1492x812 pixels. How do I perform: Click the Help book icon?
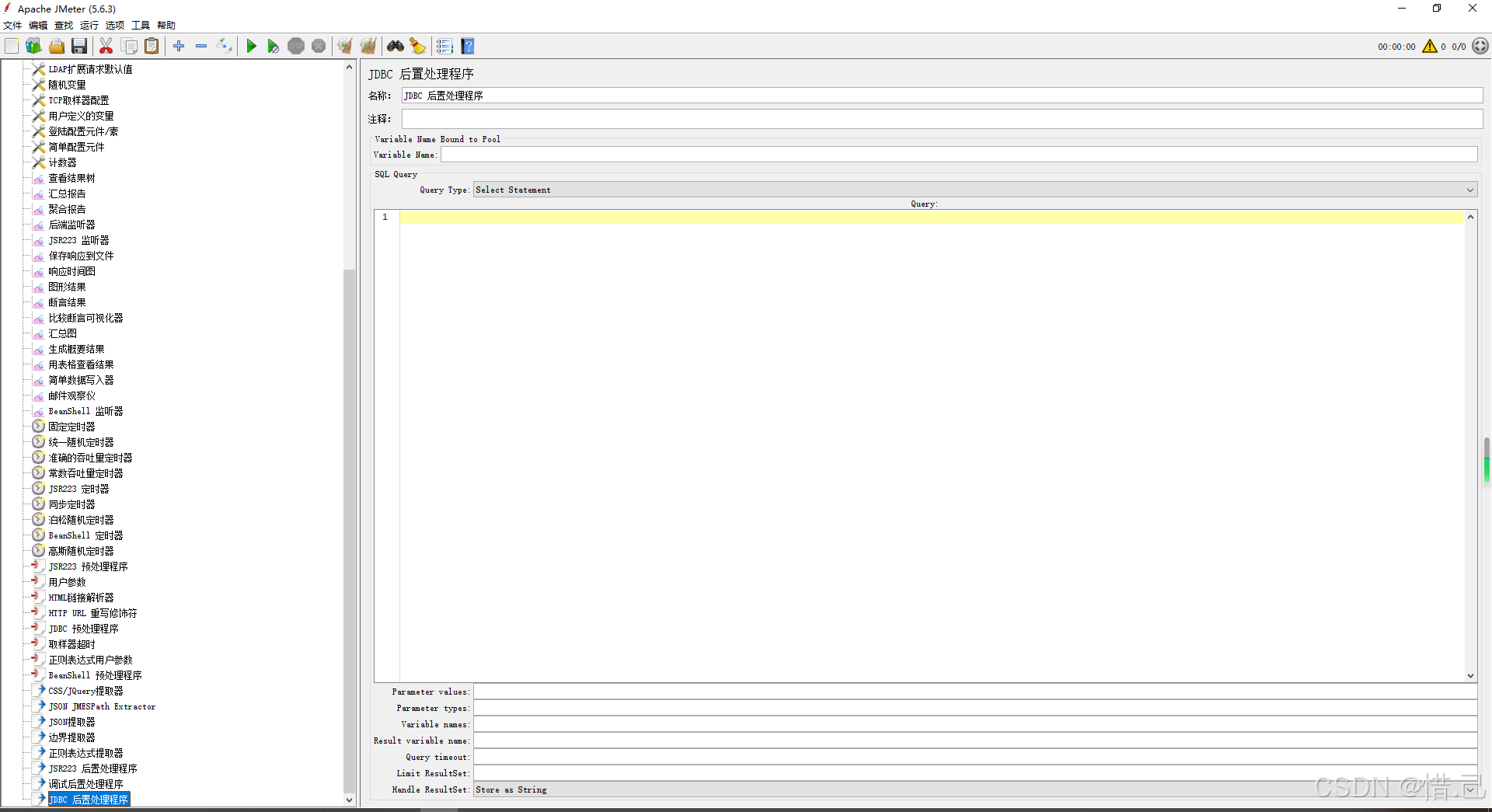[x=468, y=47]
